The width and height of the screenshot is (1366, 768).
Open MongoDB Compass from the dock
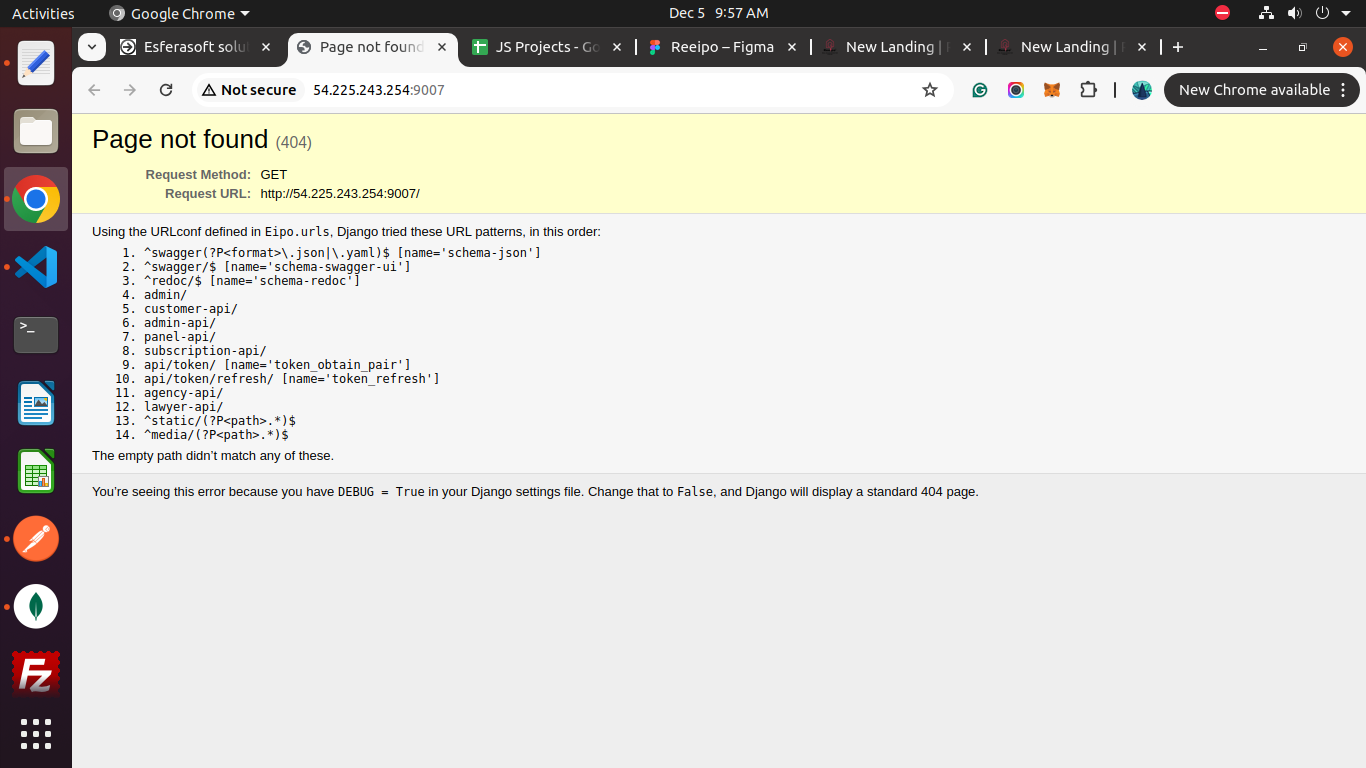pyautogui.click(x=36, y=606)
